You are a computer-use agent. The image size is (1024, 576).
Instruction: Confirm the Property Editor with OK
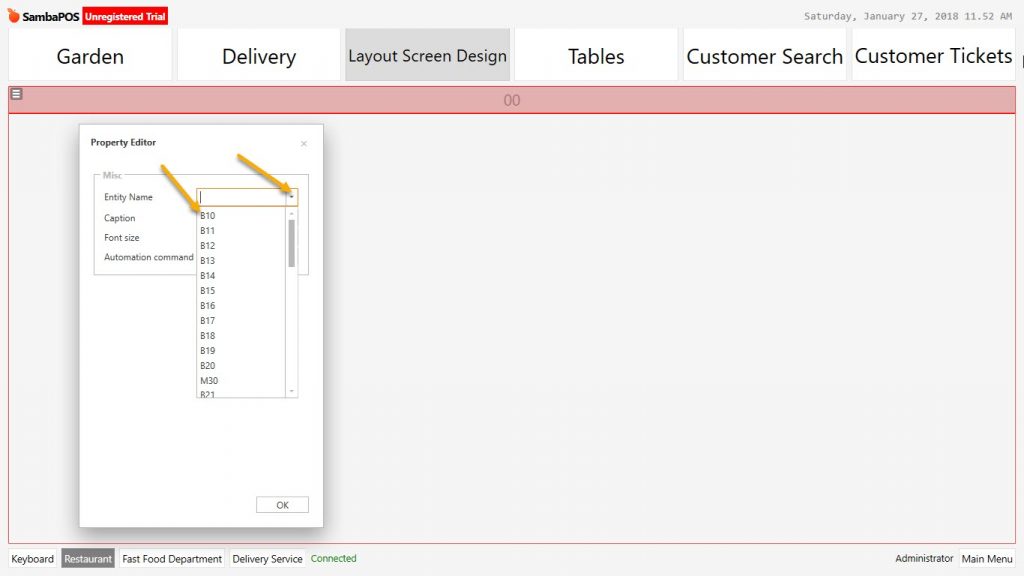282,505
